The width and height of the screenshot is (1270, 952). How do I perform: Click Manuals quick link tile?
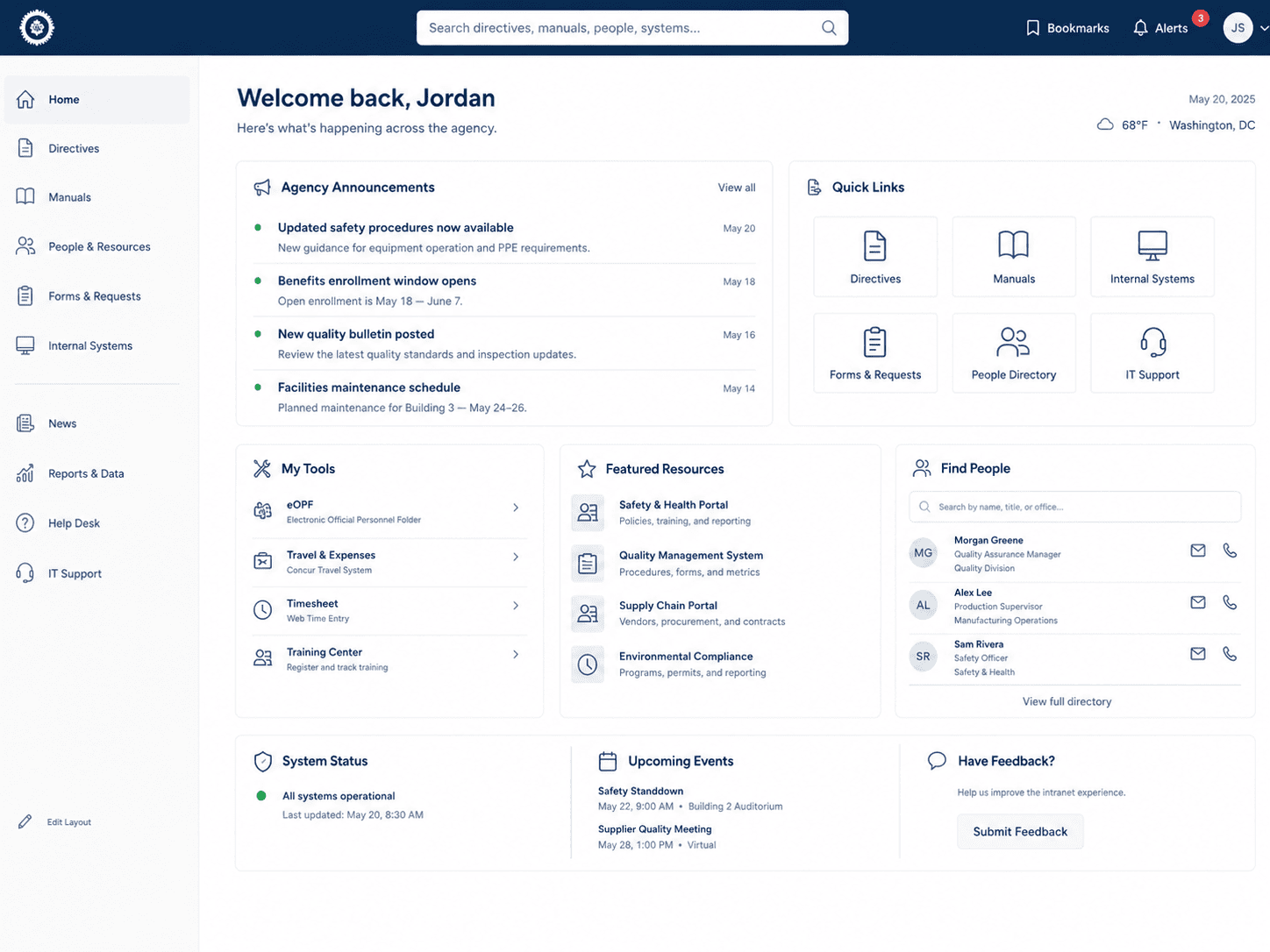pos(1014,257)
